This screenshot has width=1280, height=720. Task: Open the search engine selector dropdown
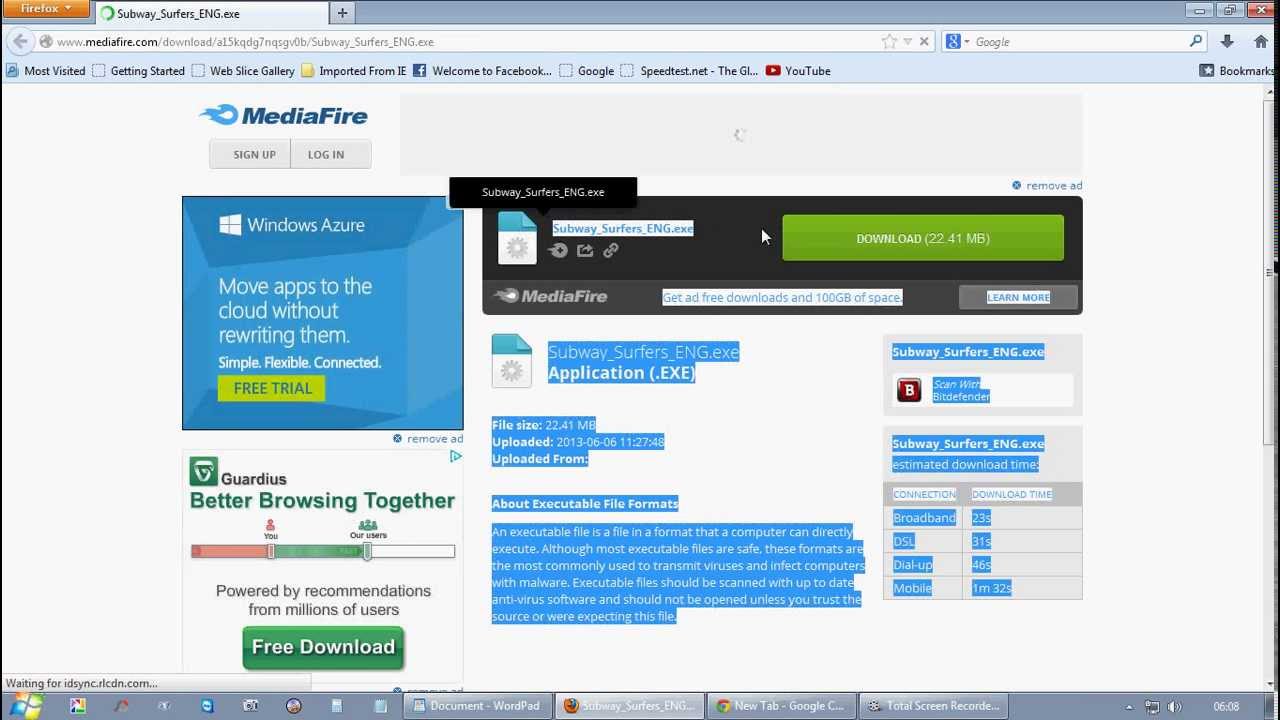(956, 42)
